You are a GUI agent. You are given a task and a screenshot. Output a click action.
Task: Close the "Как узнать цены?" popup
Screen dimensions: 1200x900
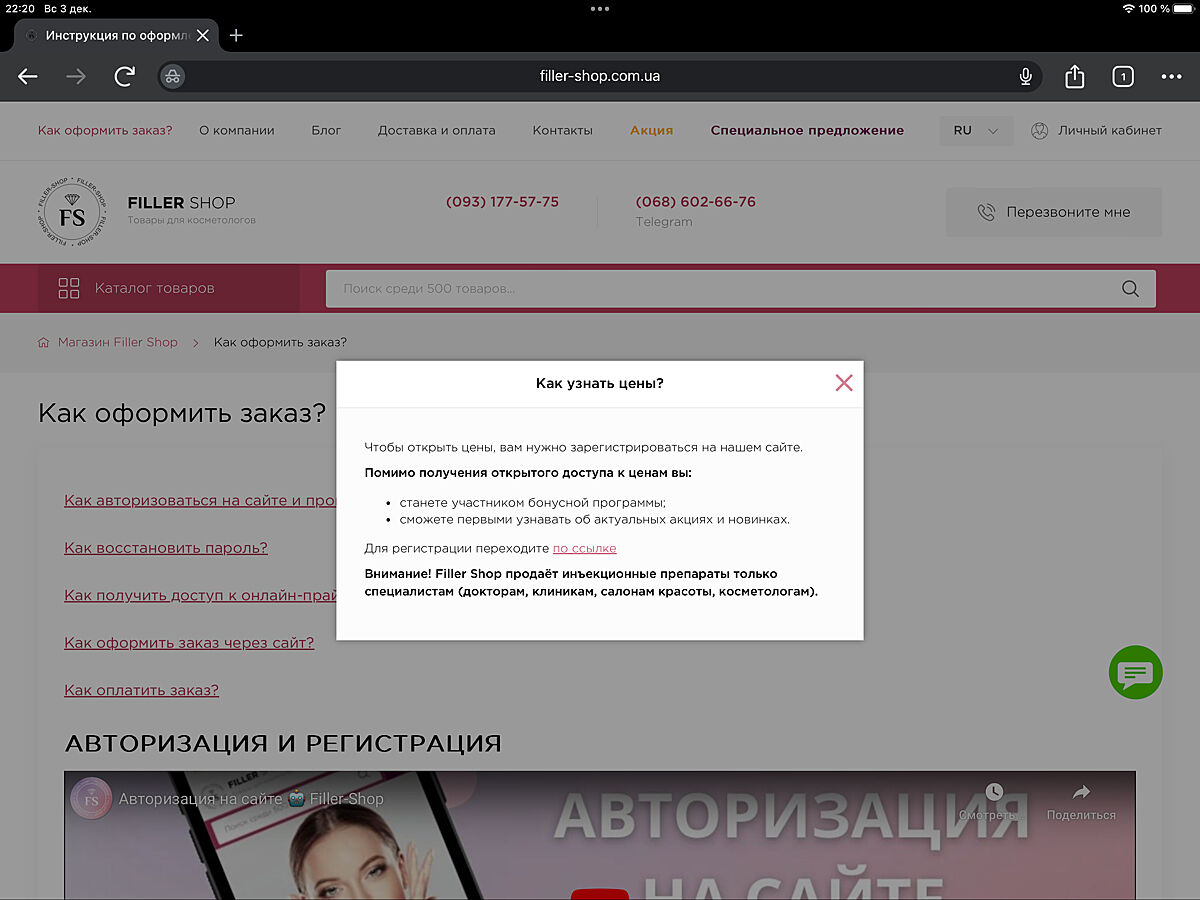pos(844,383)
